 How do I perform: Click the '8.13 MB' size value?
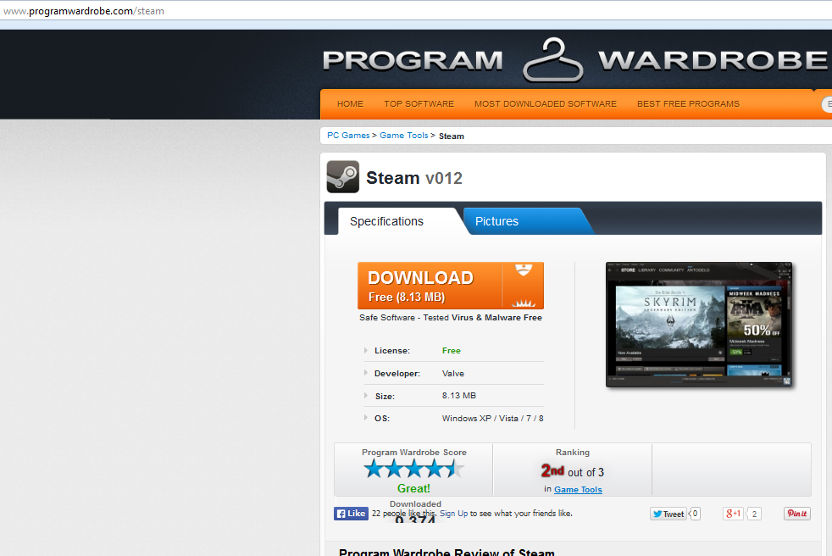pos(458,396)
